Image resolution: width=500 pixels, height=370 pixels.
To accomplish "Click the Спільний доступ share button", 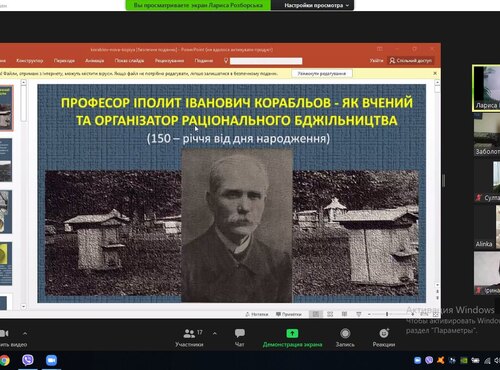I will click(x=411, y=60).
